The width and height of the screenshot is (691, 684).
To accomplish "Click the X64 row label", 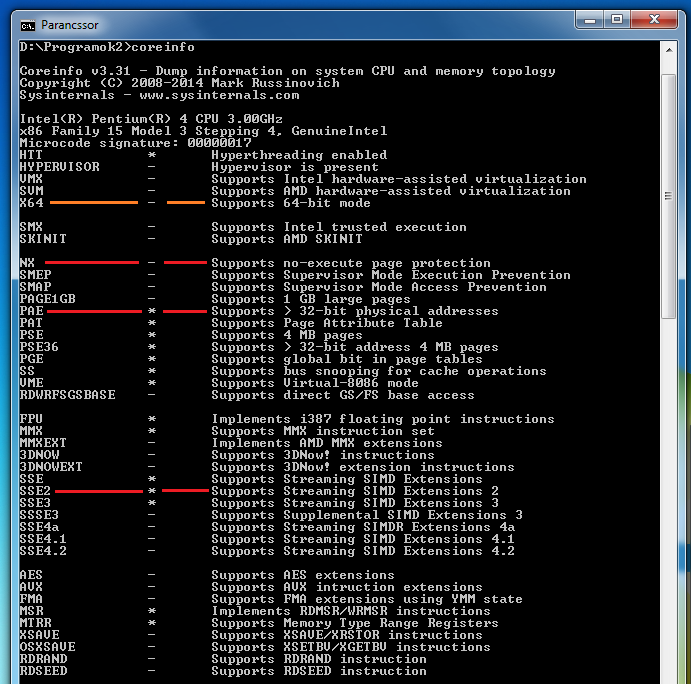I will (31, 203).
